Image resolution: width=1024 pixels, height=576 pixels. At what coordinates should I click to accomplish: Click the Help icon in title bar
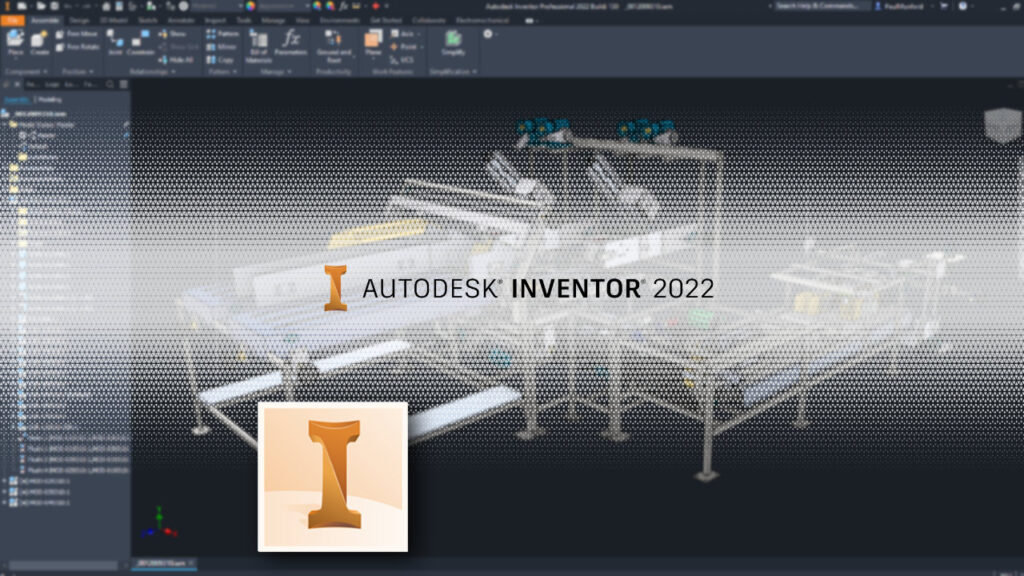point(963,7)
